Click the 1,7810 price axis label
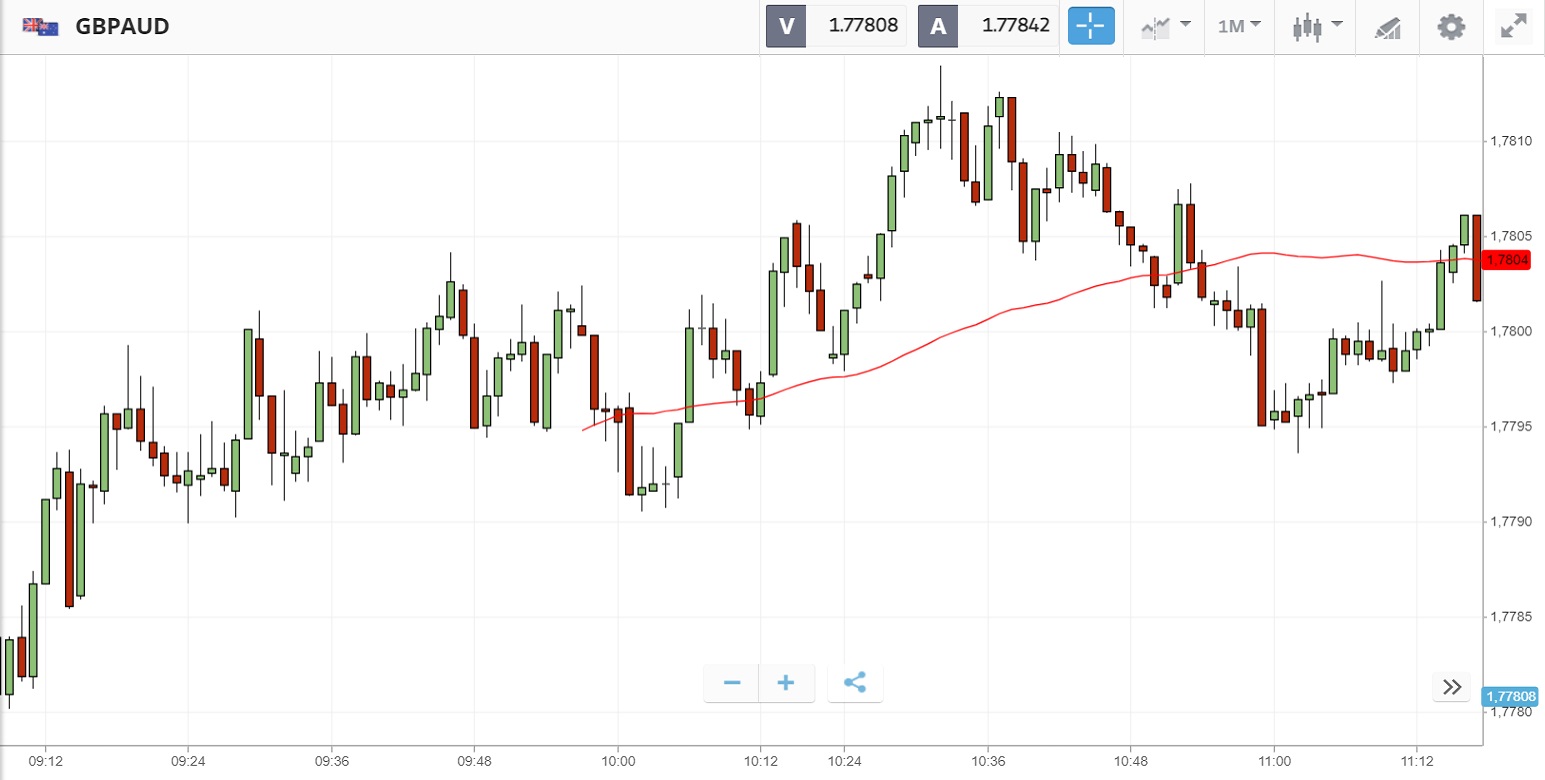The image size is (1545, 780). tap(1511, 141)
